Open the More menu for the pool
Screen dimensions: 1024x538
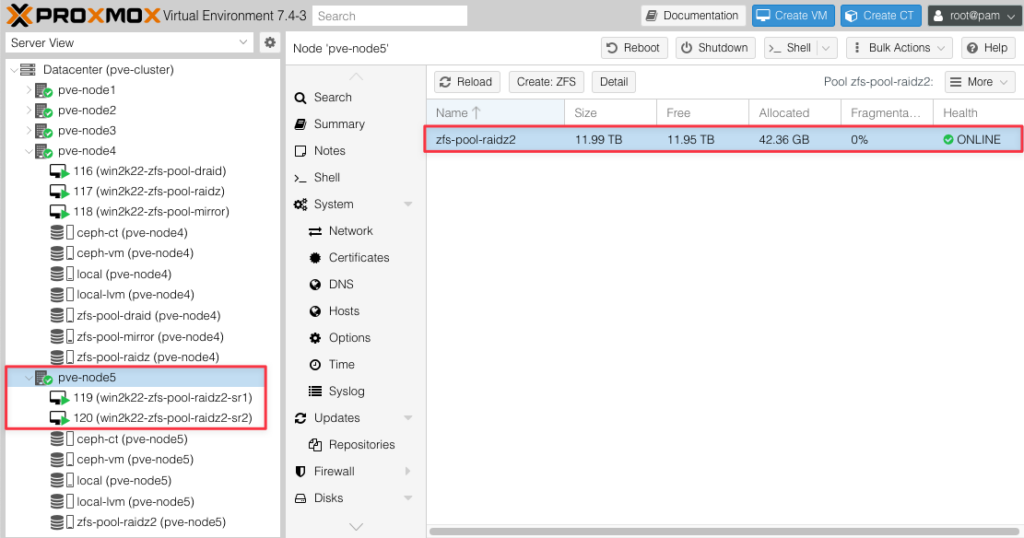click(x=980, y=82)
